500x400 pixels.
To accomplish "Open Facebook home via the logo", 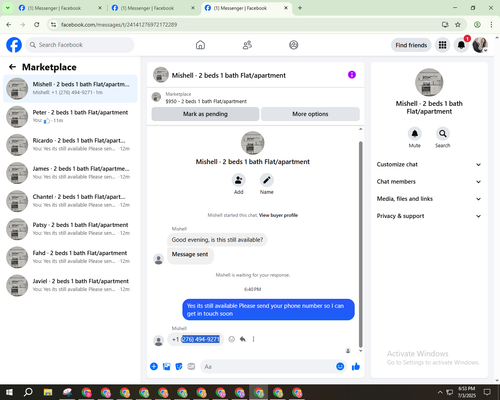I will [14, 45].
